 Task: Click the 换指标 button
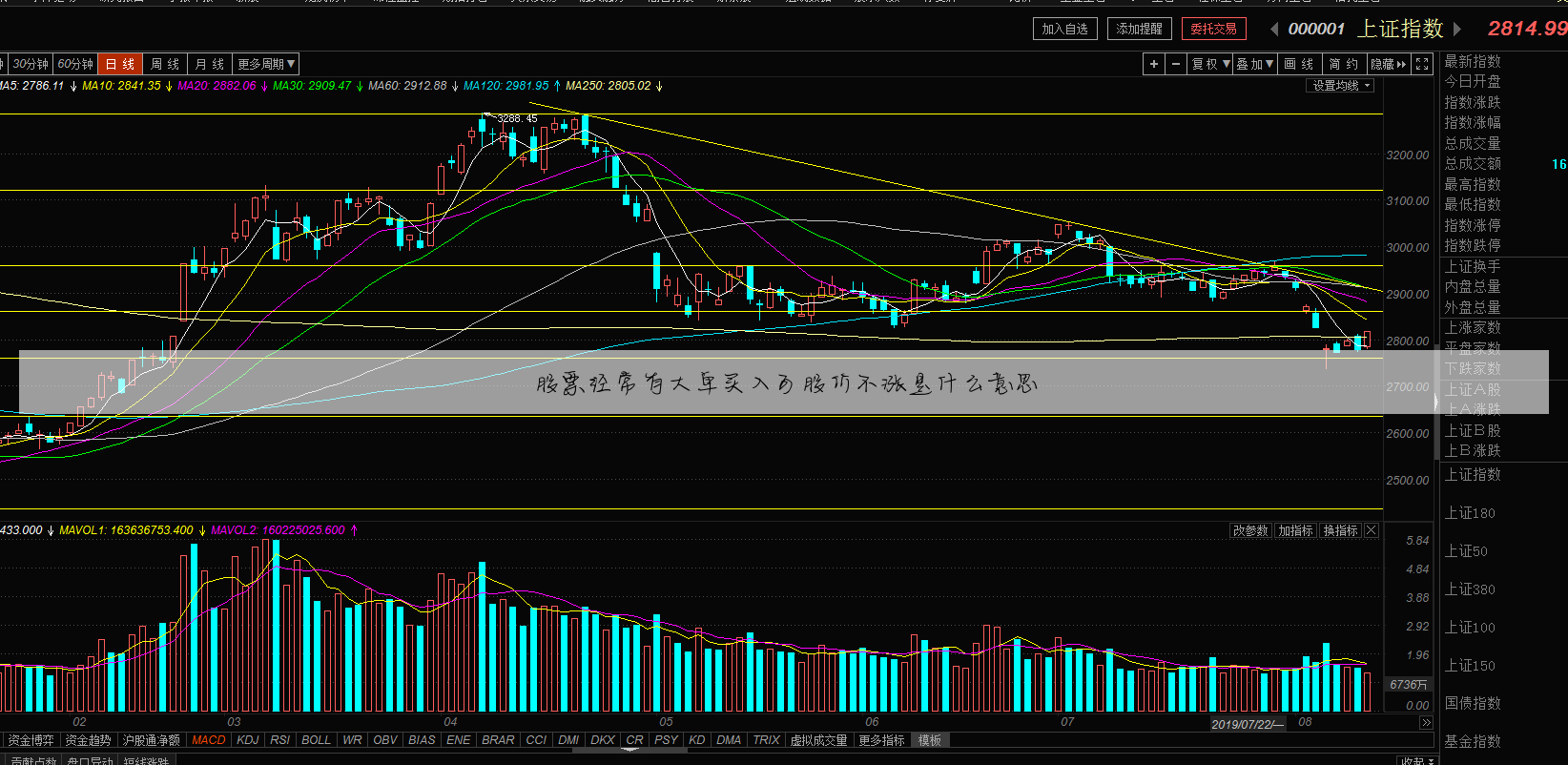tap(1340, 530)
